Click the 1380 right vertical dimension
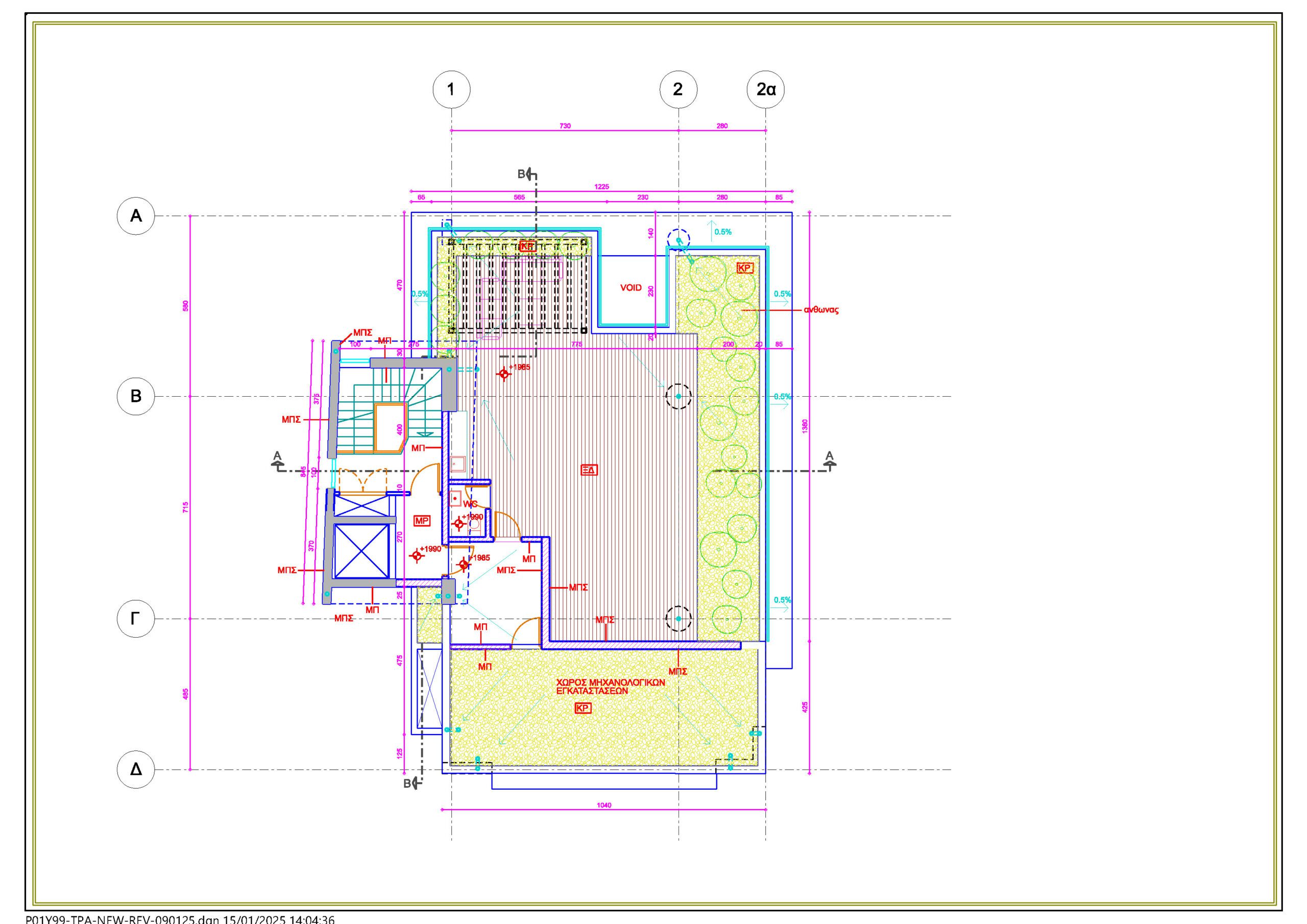Image resolution: width=1307 pixels, height=924 pixels. coord(804,426)
